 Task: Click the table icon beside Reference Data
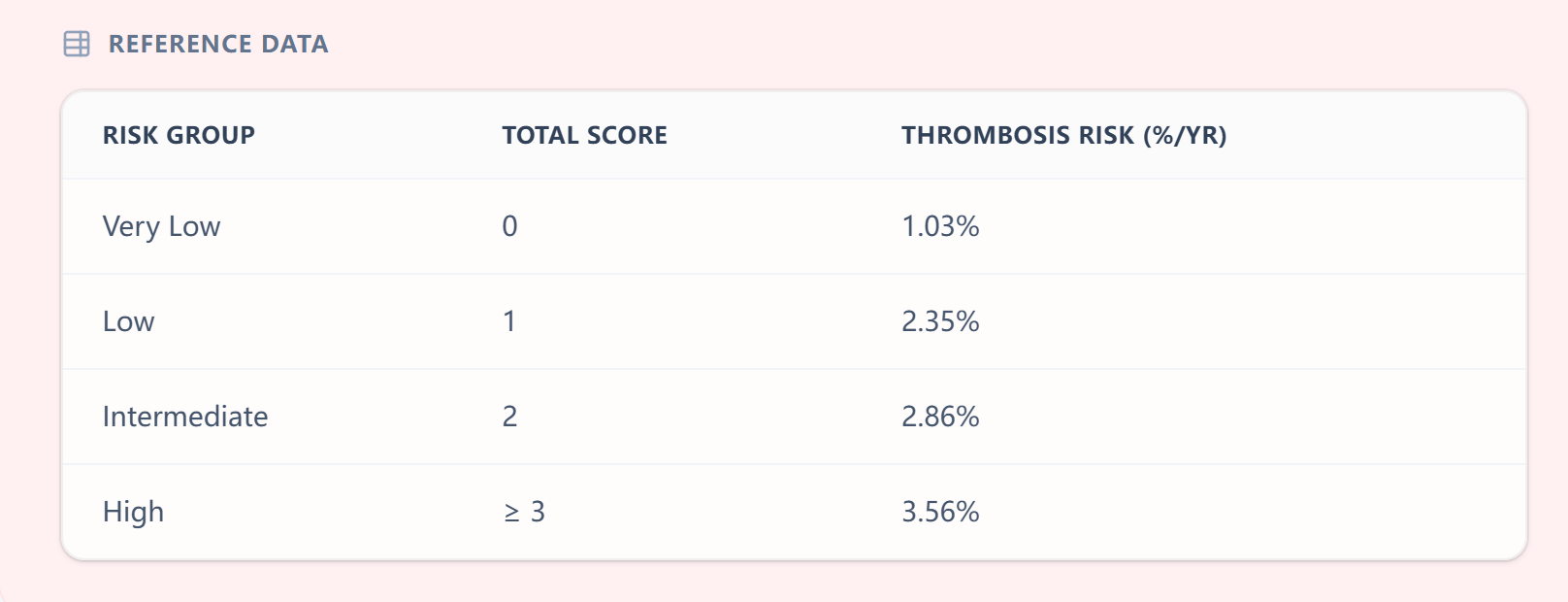(x=77, y=44)
